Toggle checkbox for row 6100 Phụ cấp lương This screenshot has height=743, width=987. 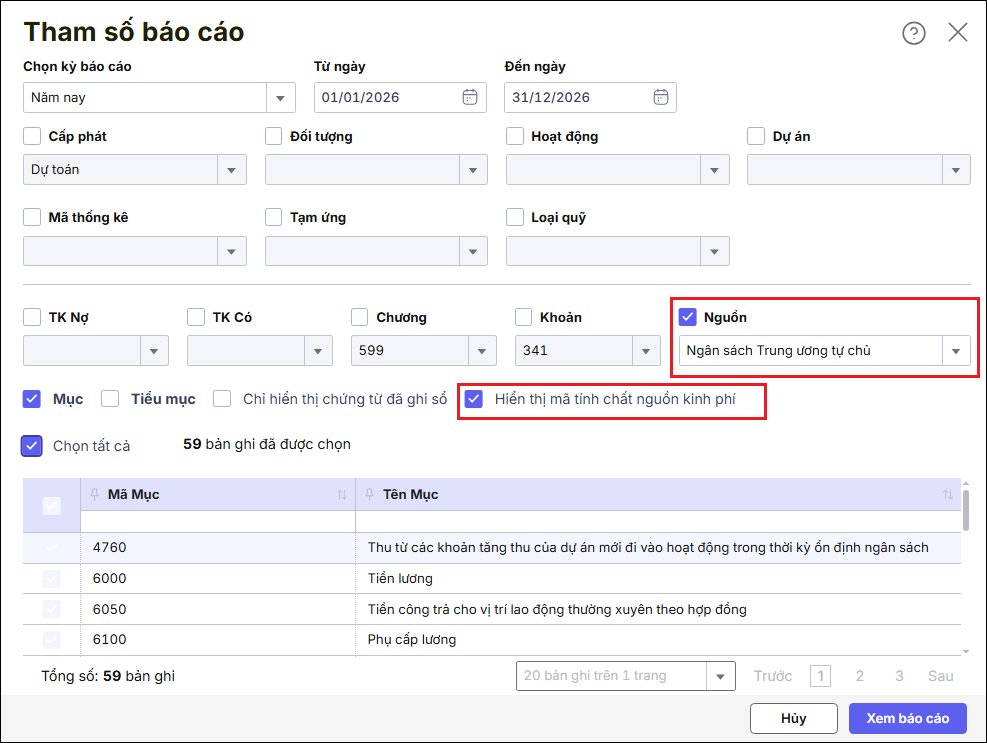52,640
